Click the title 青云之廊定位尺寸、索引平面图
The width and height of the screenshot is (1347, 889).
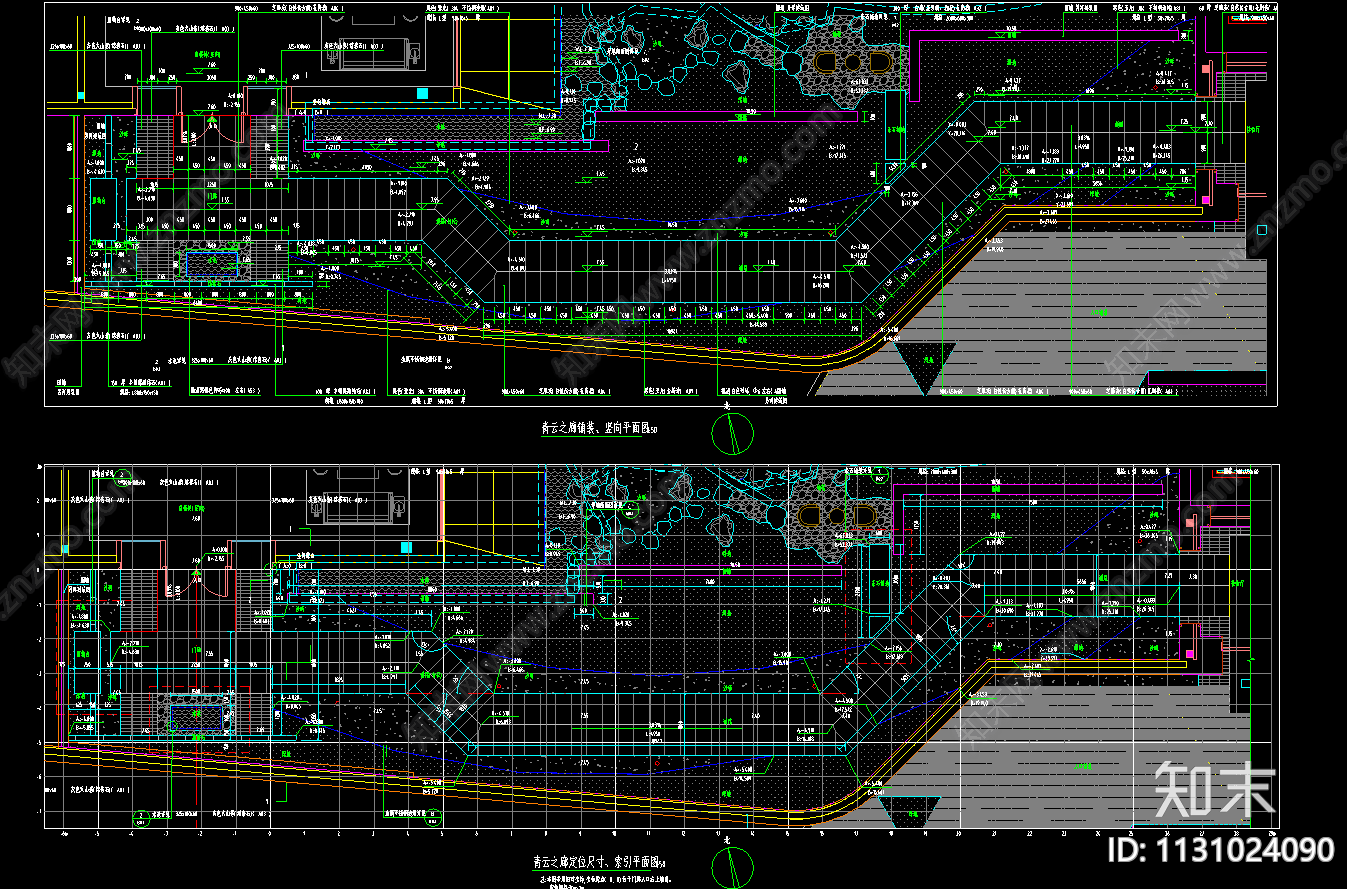tap(598, 861)
